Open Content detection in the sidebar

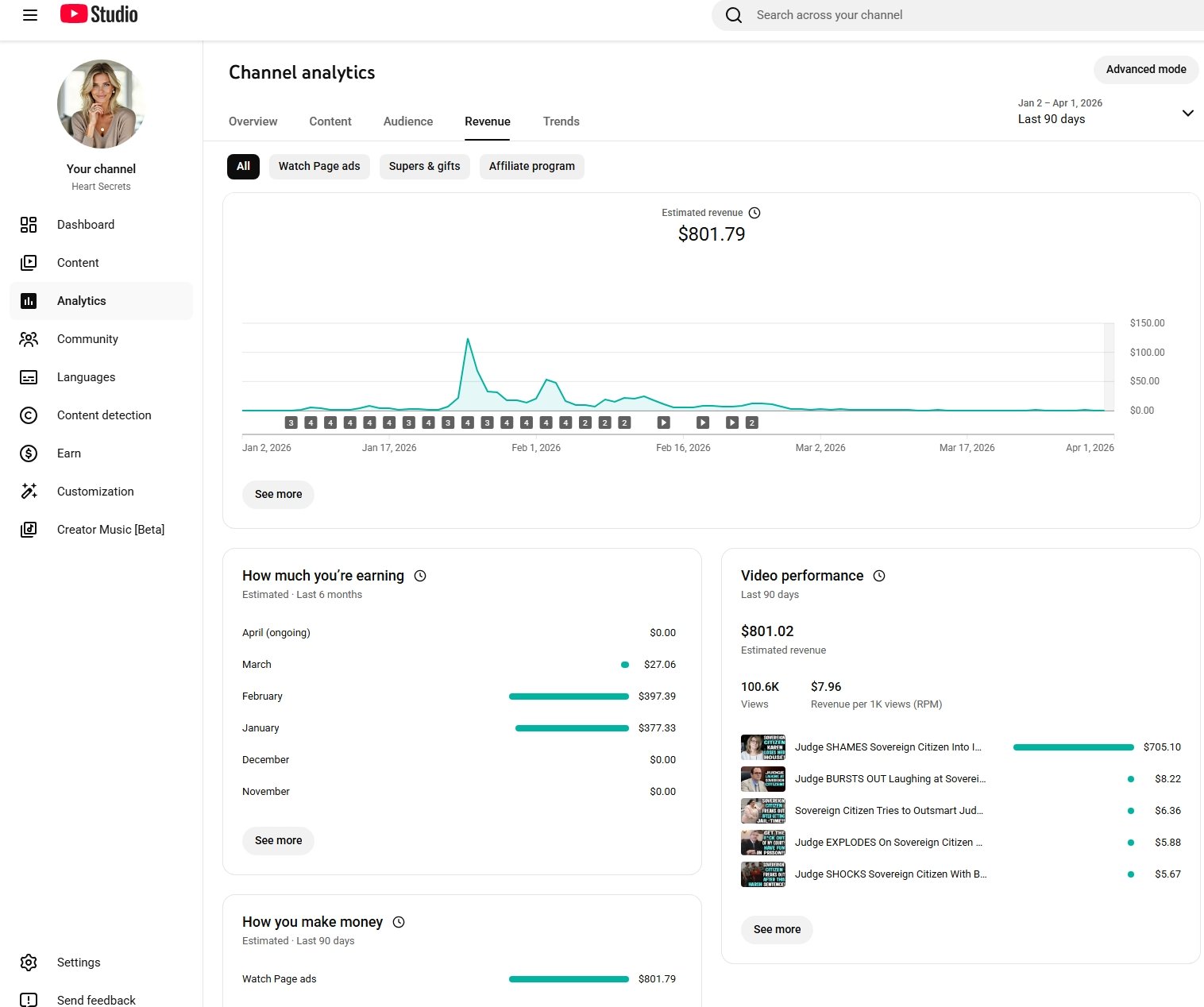(104, 415)
